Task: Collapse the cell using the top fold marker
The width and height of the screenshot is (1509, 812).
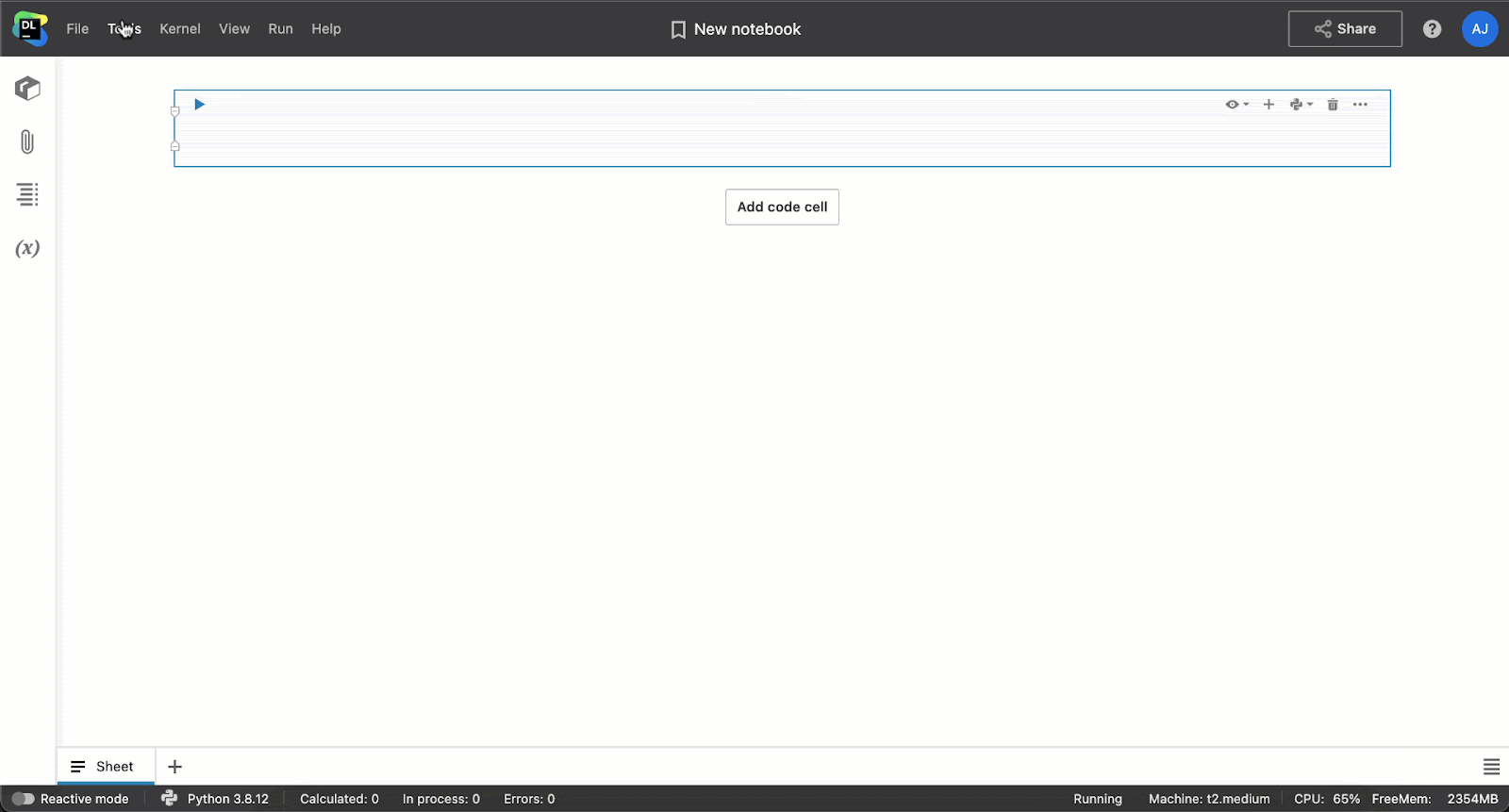Action: (174, 111)
